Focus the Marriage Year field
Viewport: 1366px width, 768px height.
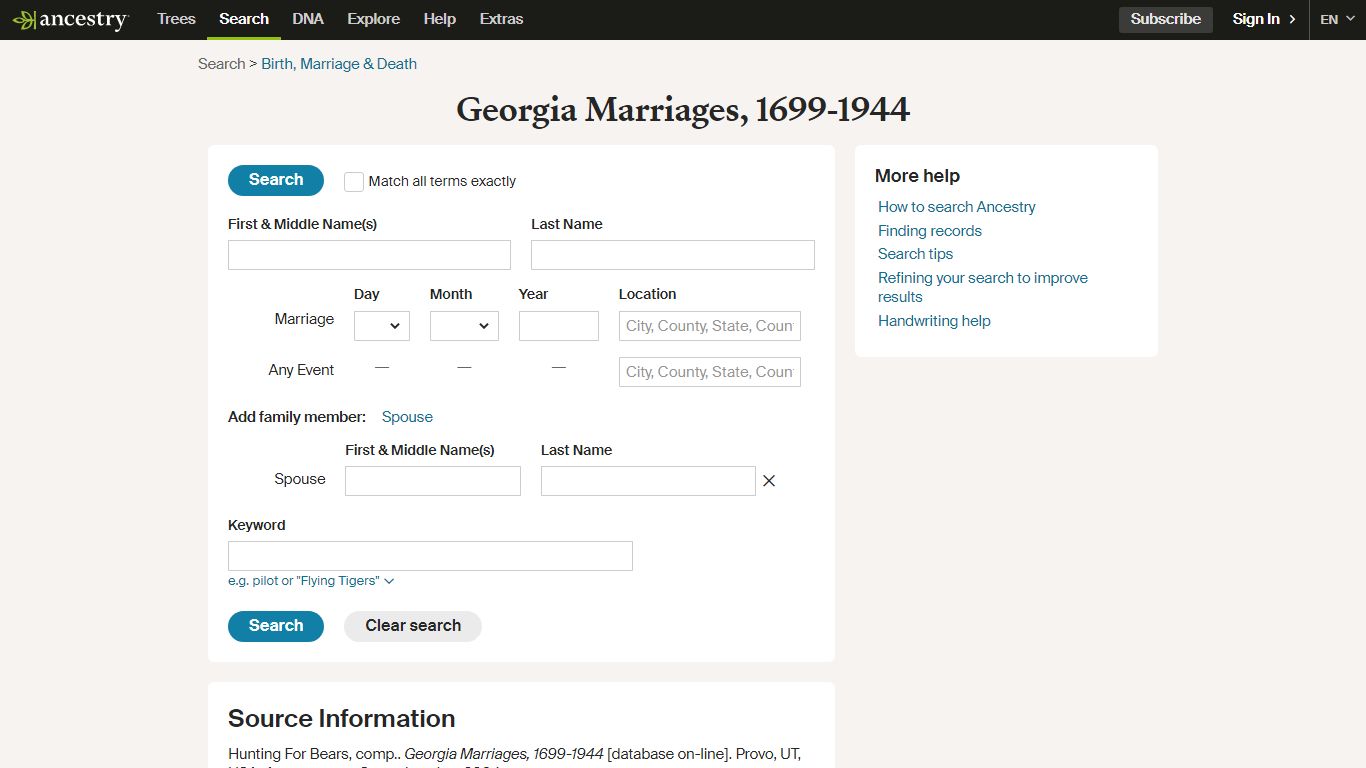(559, 326)
